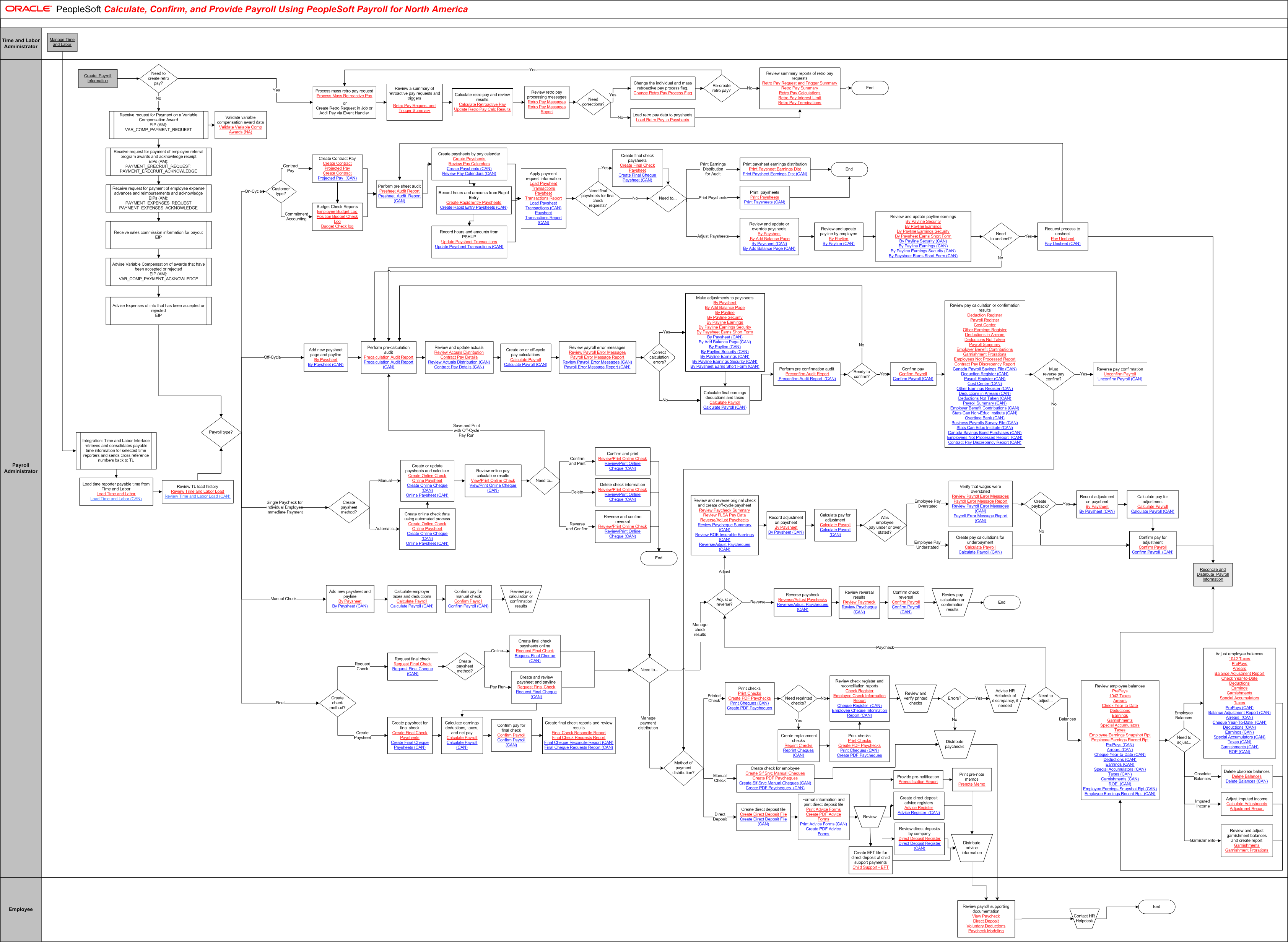Open the Process Mass Retroactive Pay link
This screenshot has height=942, width=1288.
click(344, 96)
